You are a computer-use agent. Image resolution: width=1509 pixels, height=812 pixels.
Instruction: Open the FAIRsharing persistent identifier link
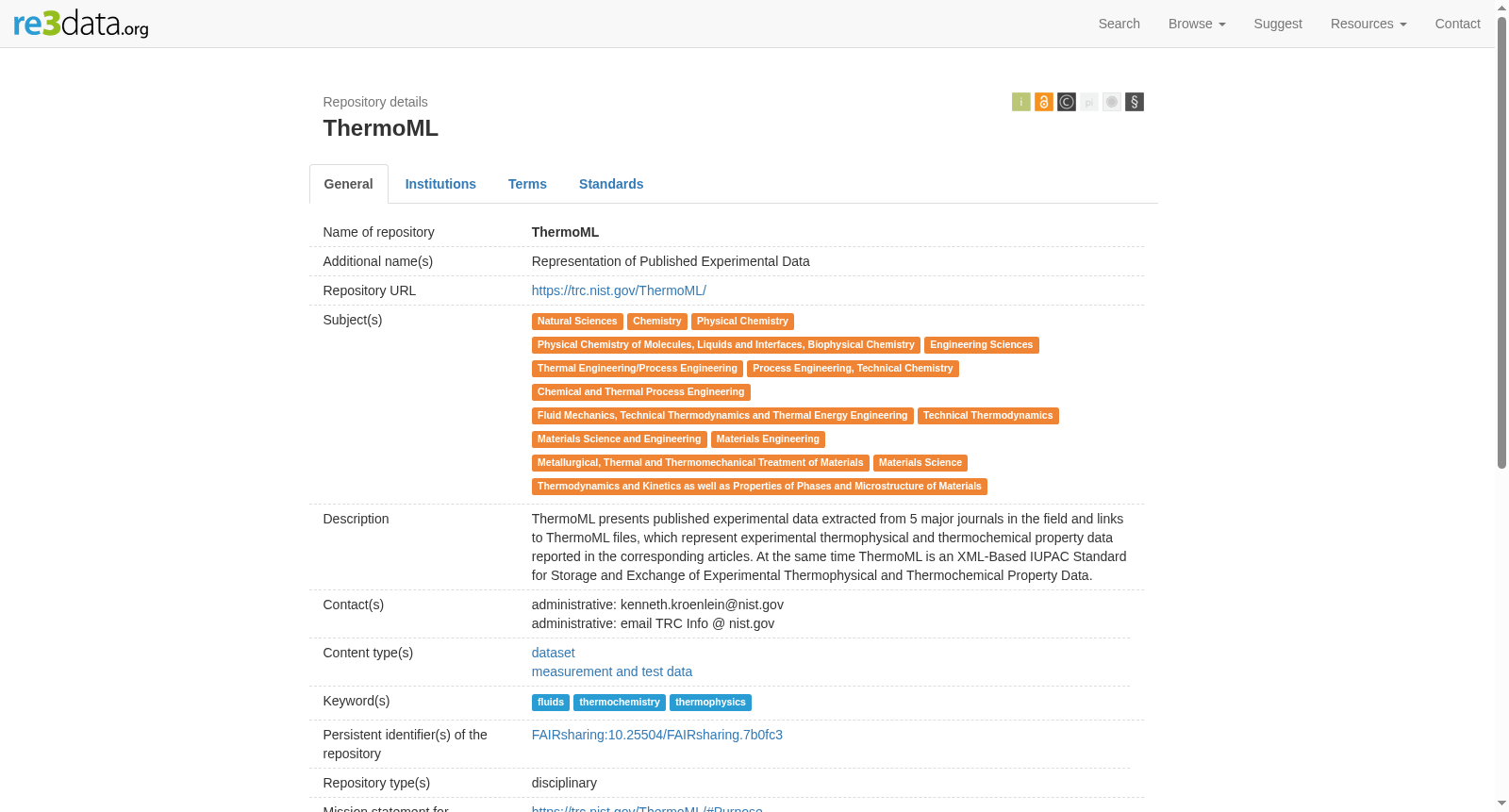coord(657,735)
